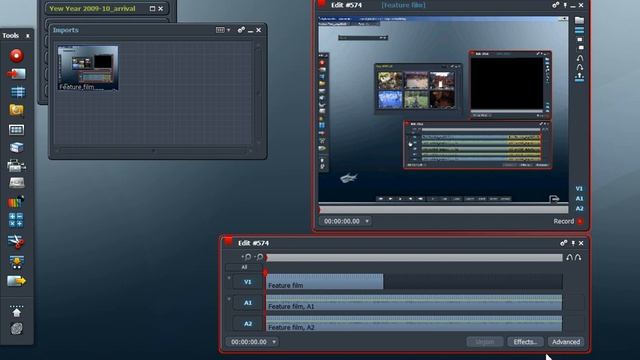Expand the arrow beside A1 track

[229, 299]
